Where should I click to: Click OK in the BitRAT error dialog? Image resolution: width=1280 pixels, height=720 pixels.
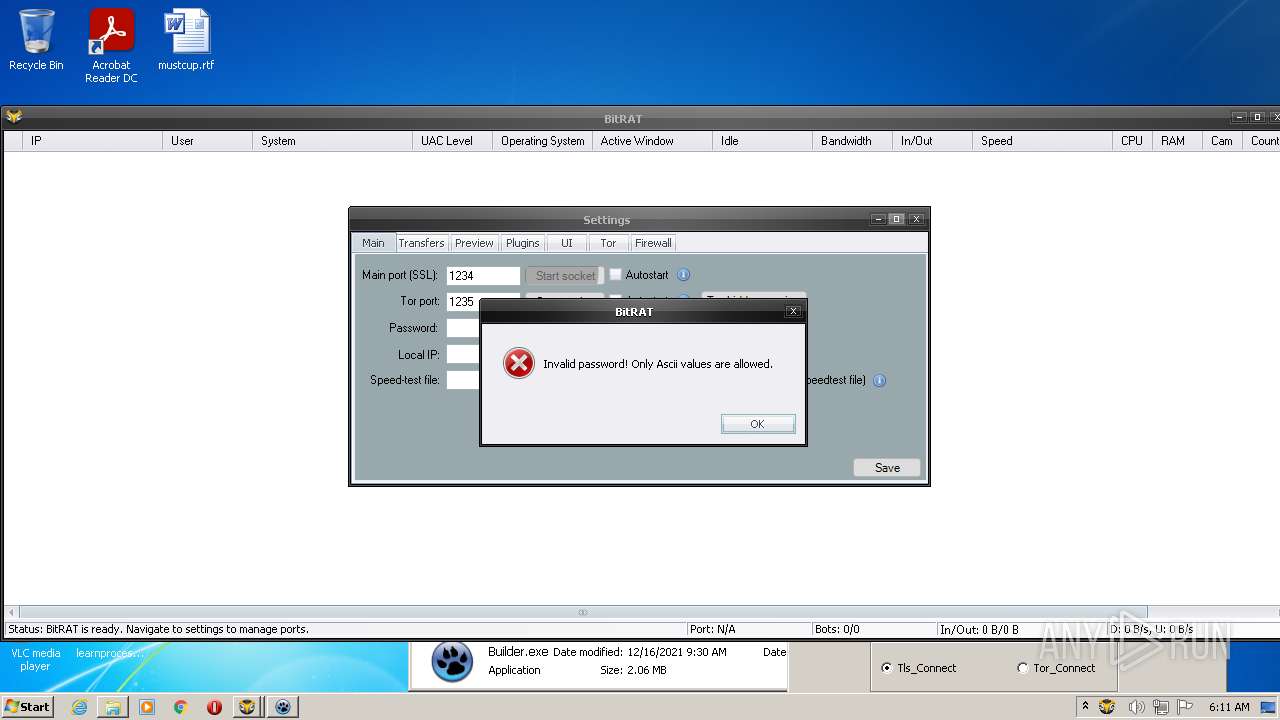point(758,424)
